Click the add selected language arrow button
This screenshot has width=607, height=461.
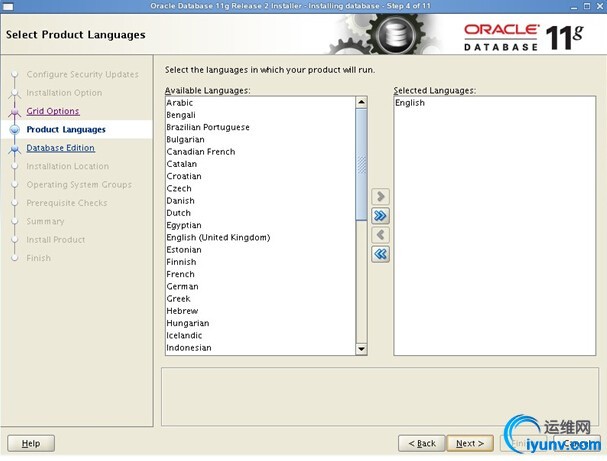[380, 197]
